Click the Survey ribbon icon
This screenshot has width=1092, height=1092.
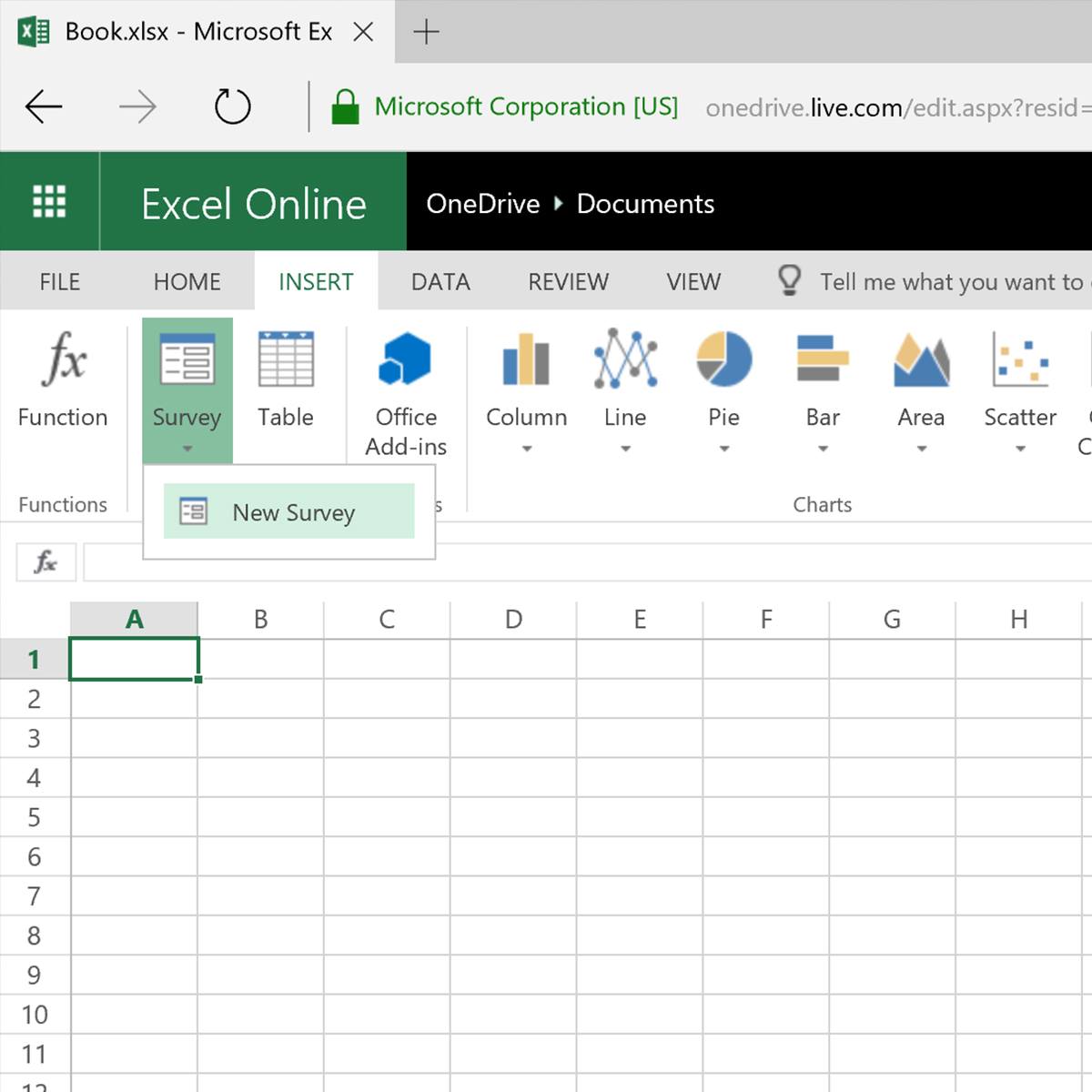(x=187, y=359)
